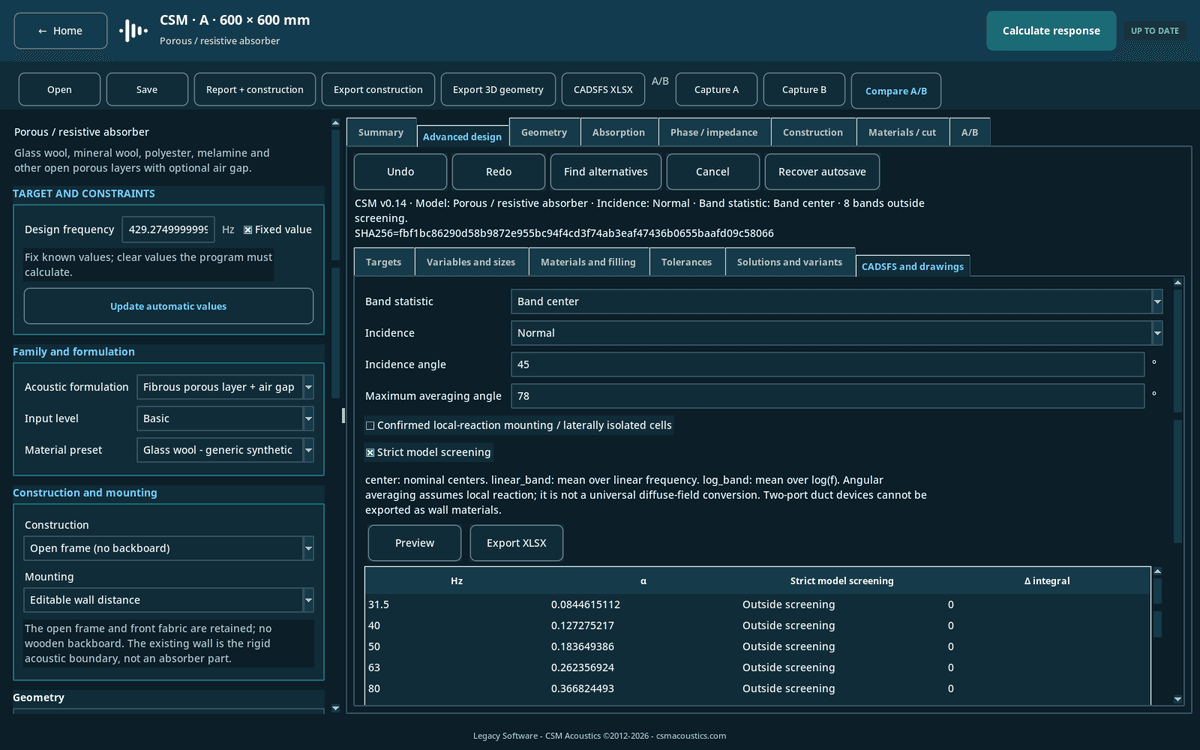
Task: Click the Redo button
Action: point(498,172)
